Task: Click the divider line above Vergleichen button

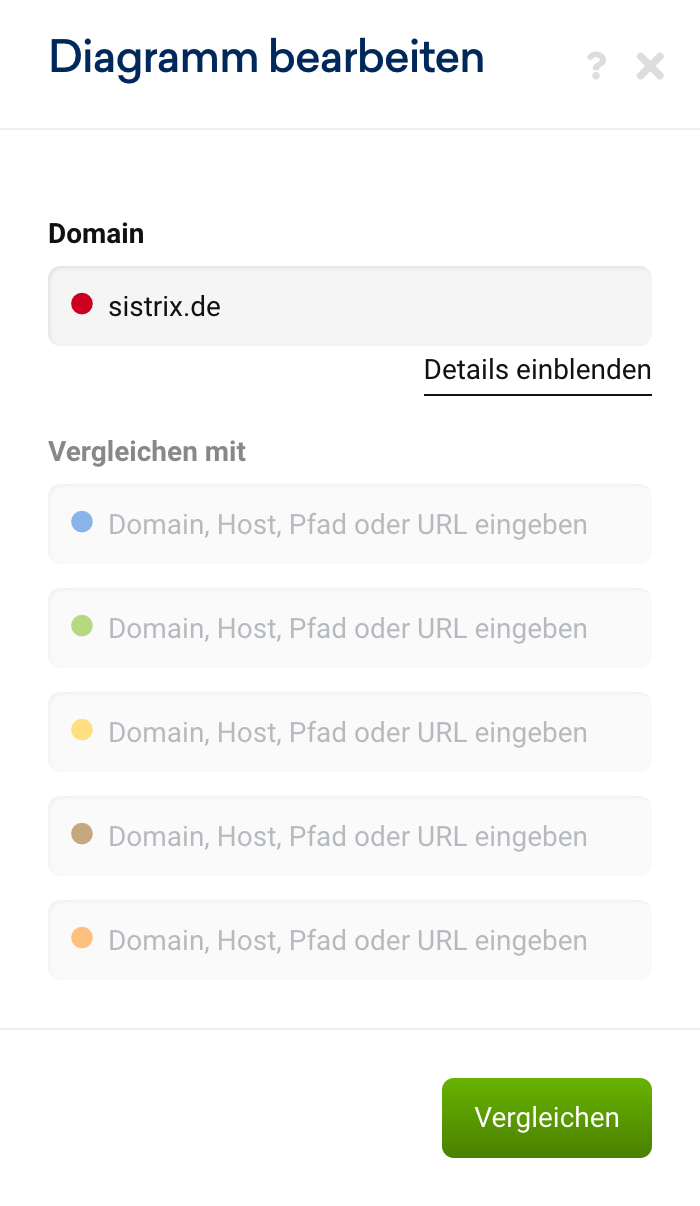Action: pyautogui.click(x=350, y=1029)
